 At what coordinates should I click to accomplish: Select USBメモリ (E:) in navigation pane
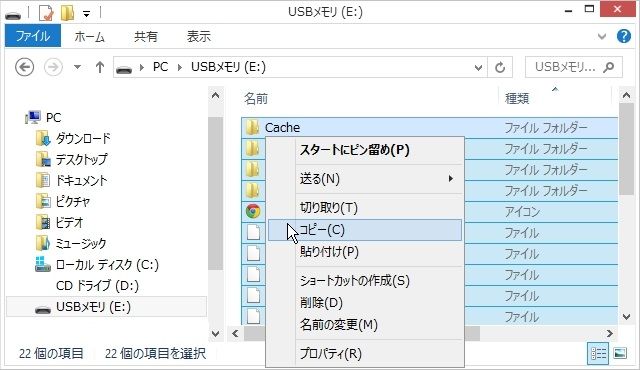(107, 307)
